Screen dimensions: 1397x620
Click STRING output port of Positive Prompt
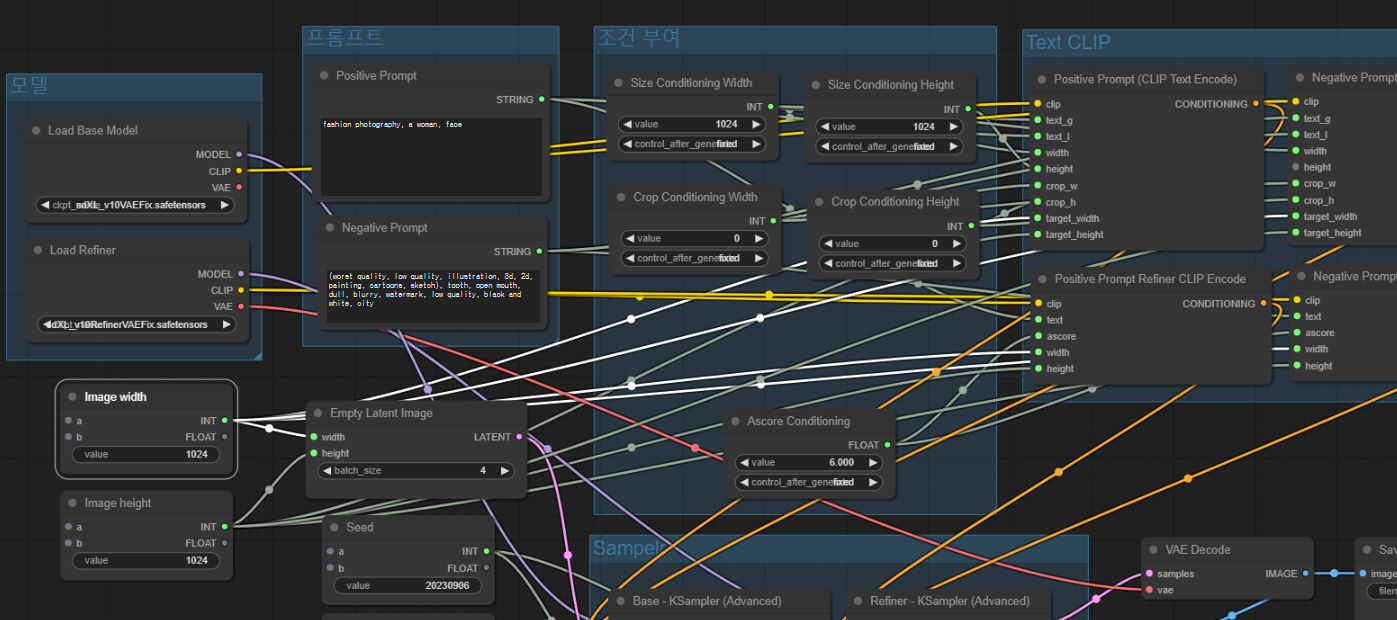click(x=541, y=100)
